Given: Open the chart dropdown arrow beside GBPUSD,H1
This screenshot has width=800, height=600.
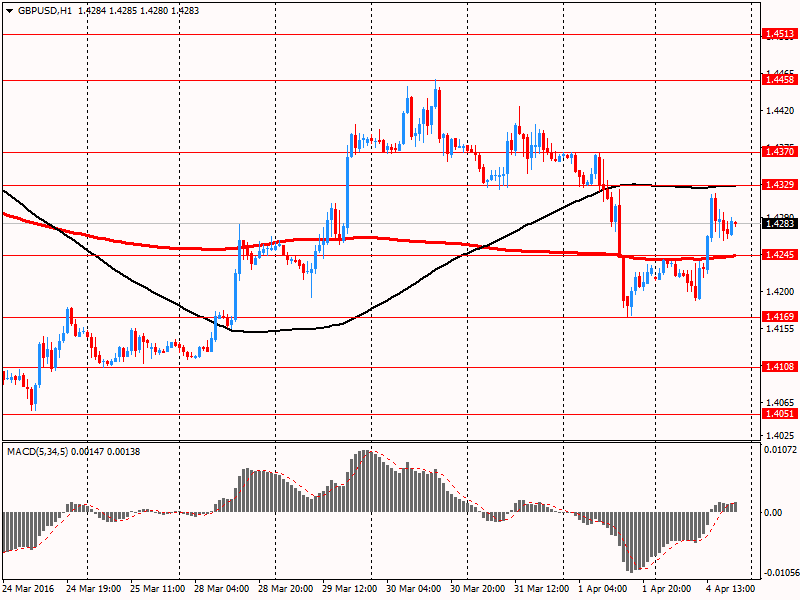Looking at the screenshot, I should point(9,11).
